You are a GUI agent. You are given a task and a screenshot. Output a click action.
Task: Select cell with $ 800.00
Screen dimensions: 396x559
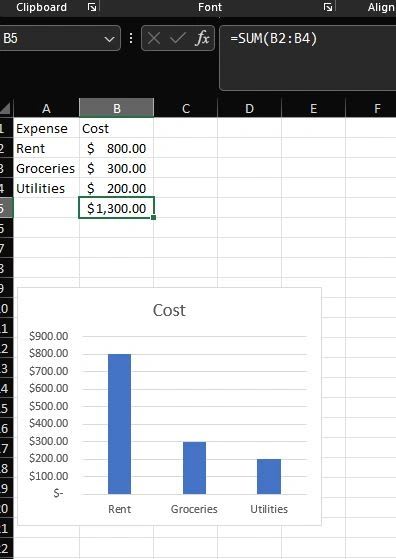(x=117, y=148)
